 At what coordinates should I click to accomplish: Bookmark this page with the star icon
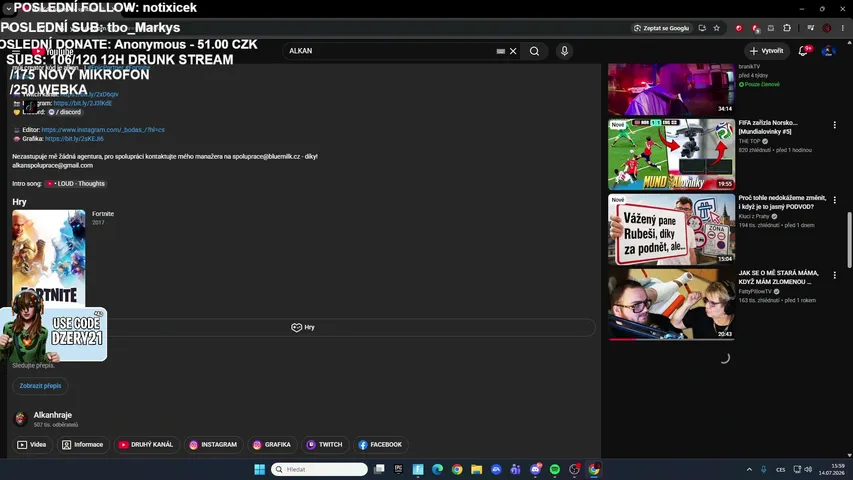(716, 28)
